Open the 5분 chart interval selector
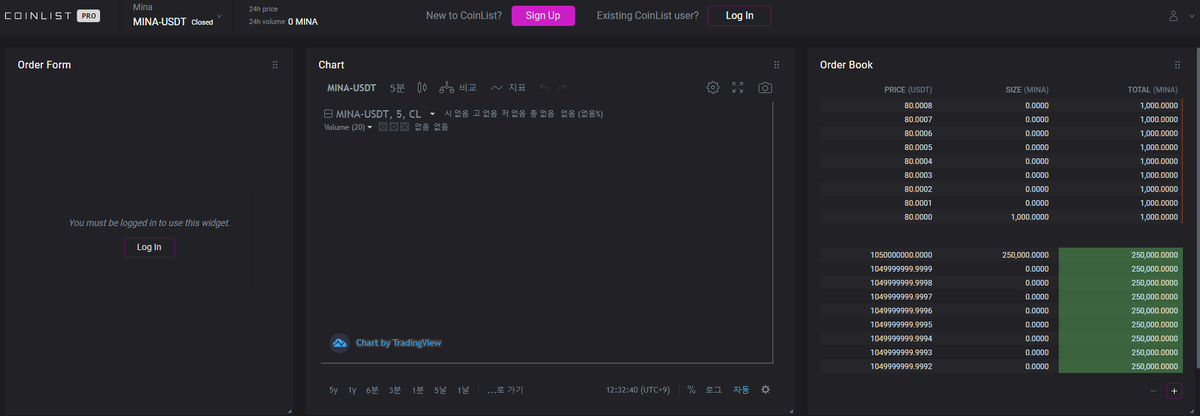Viewport: 1200px width, 416px height. pos(398,88)
